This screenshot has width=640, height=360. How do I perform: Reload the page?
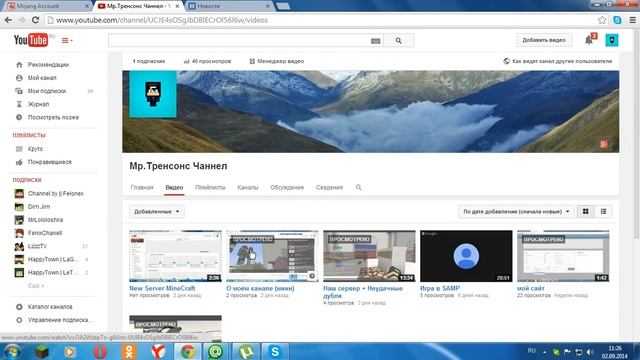click(36, 20)
